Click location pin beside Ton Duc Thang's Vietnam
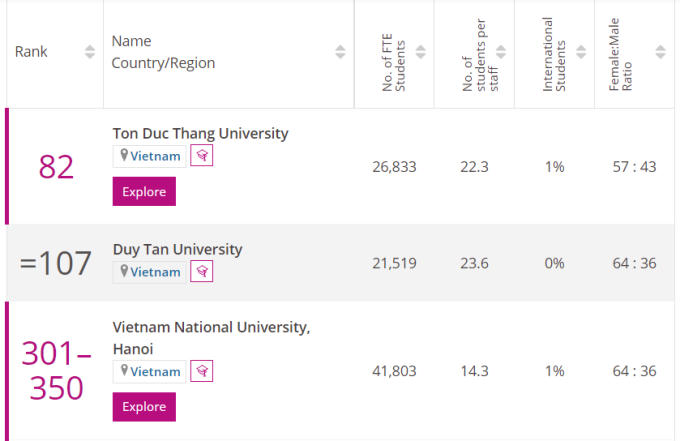Viewport: 680px width, 441px height. click(124, 156)
